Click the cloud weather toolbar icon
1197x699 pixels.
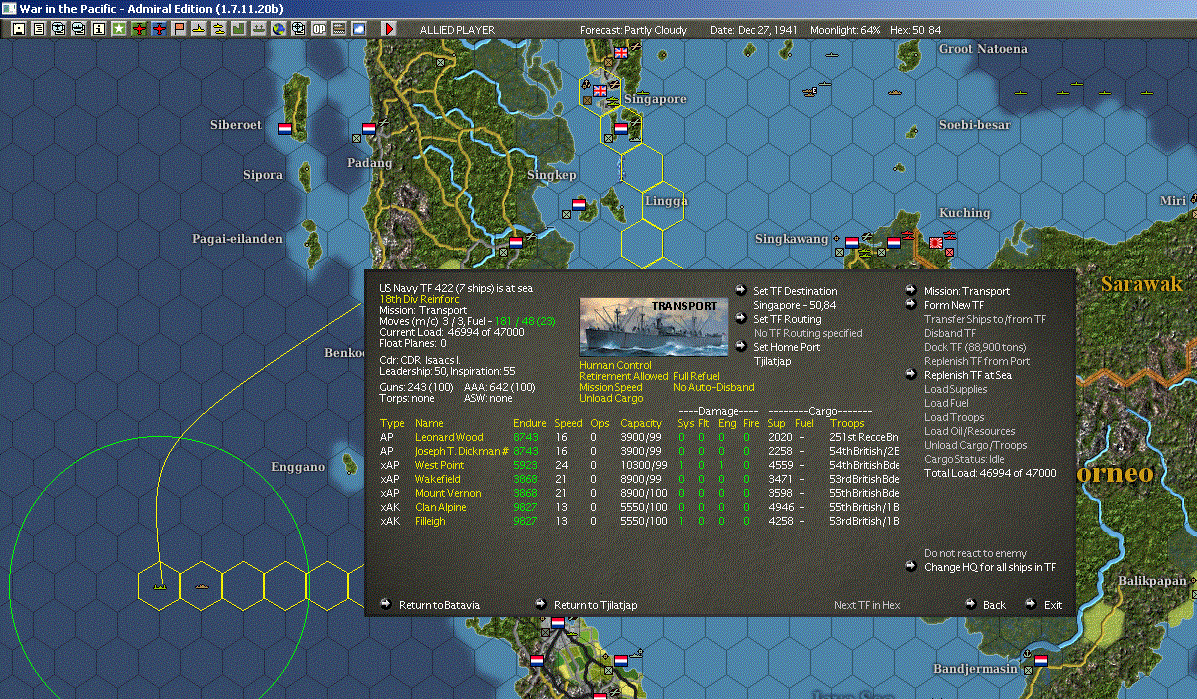click(359, 29)
